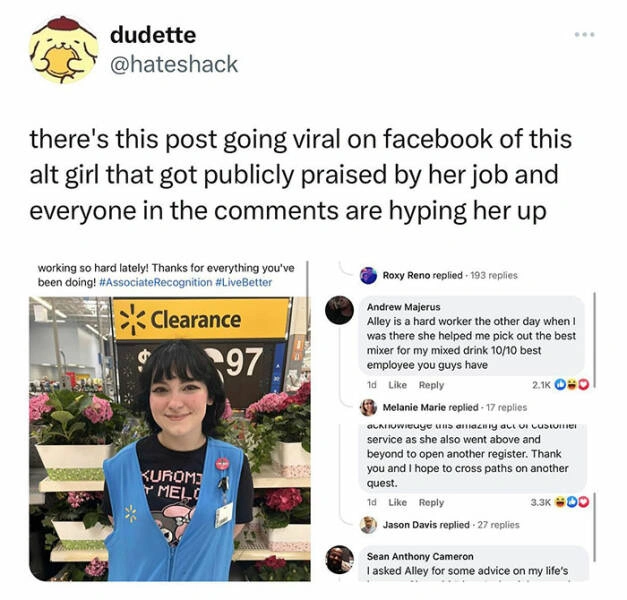Open the Walmart employee photo
Viewport: 627px width, 600px height.
(x=170, y=439)
